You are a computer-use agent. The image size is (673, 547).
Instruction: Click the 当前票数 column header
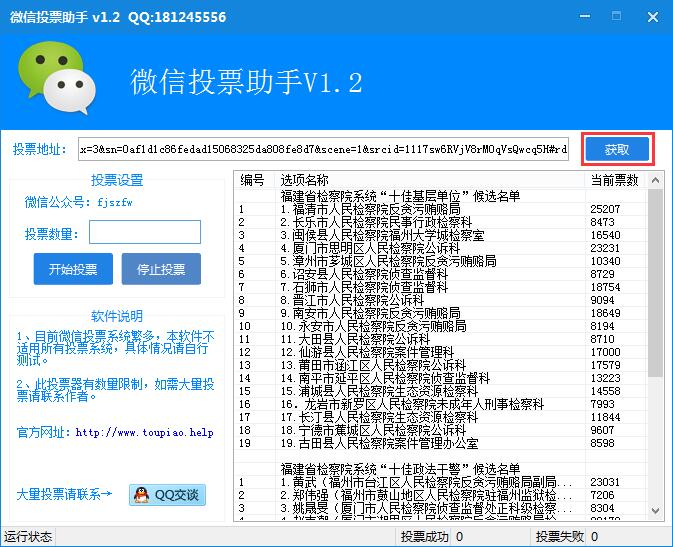pyautogui.click(x=614, y=180)
